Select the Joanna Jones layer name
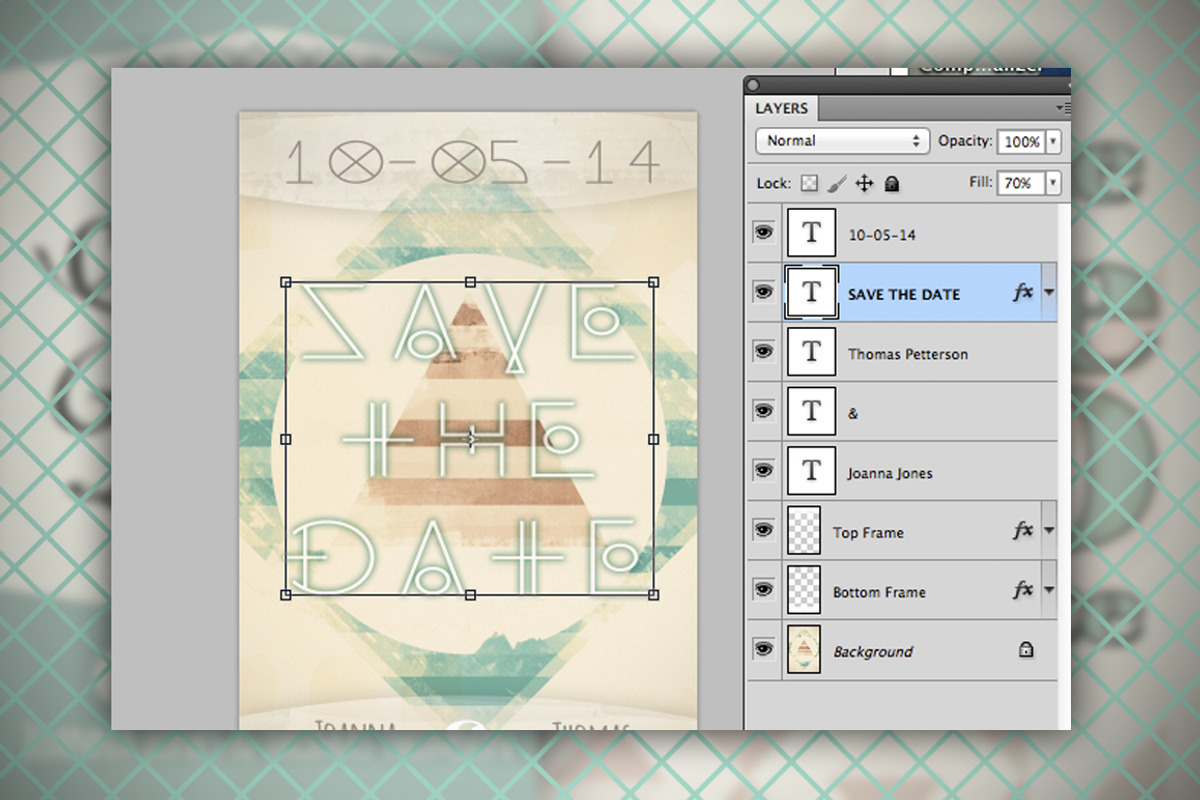The height and width of the screenshot is (800, 1200). [x=890, y=473]
